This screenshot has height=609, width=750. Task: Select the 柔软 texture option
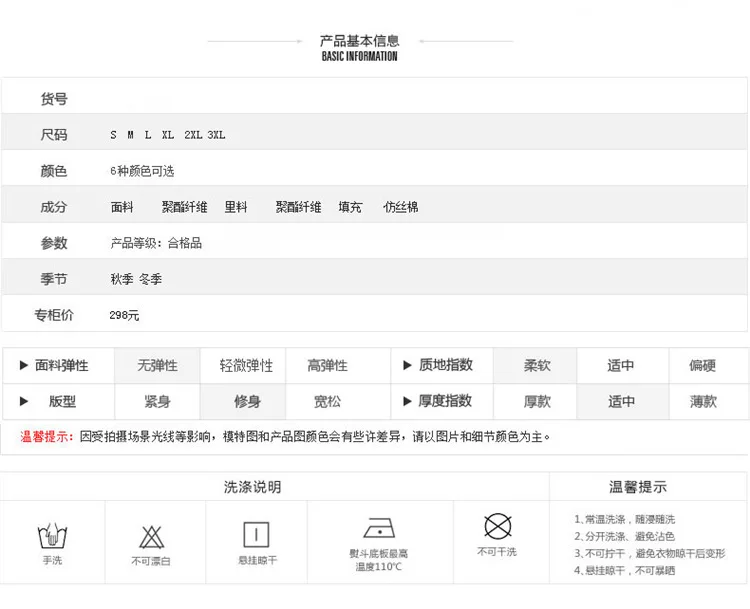[x=537, y=366]
